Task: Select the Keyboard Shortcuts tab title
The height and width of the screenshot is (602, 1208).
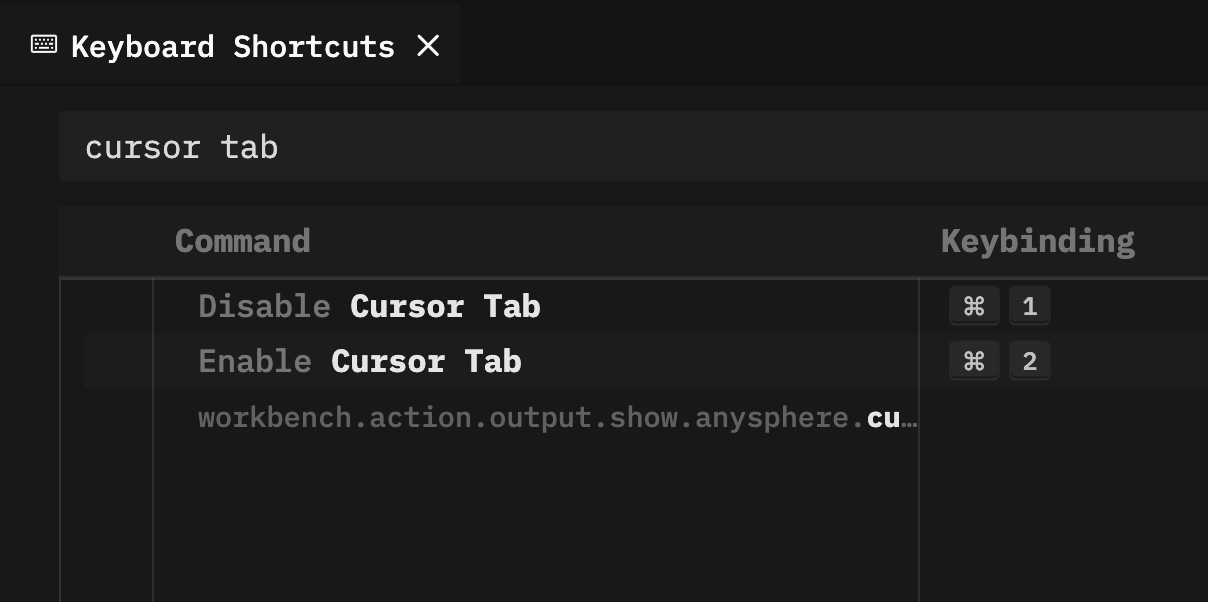Action: pyautogui.click(x=233, y=46)
